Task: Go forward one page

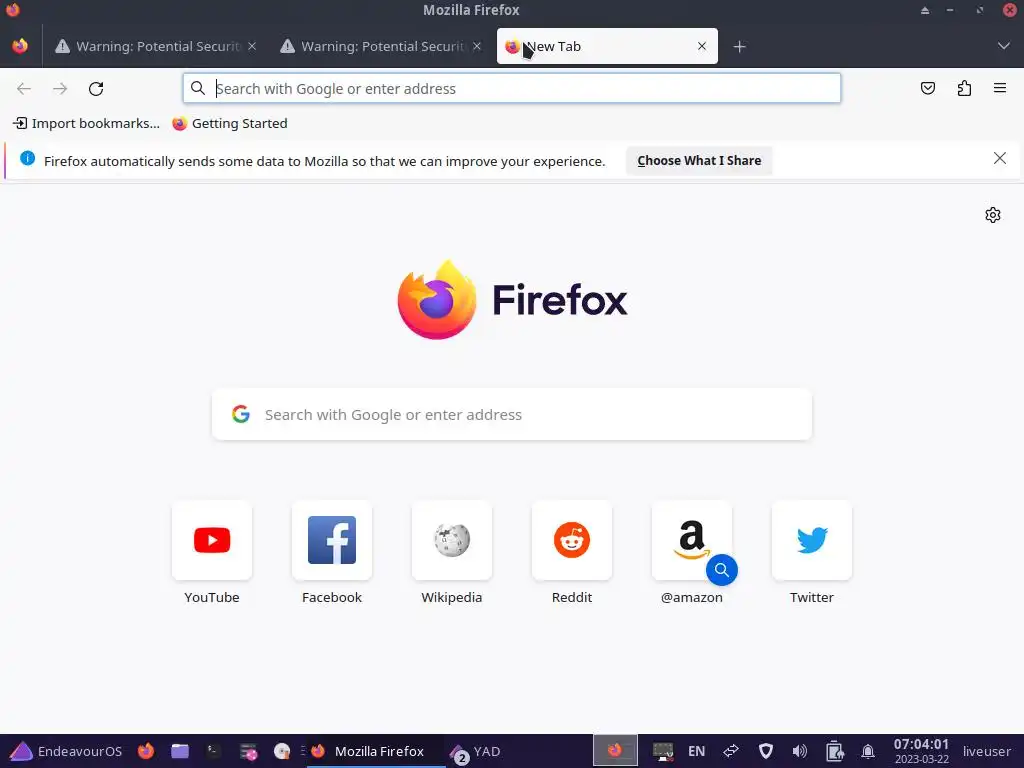Action: pyautogui.click(x=60, y=89)
